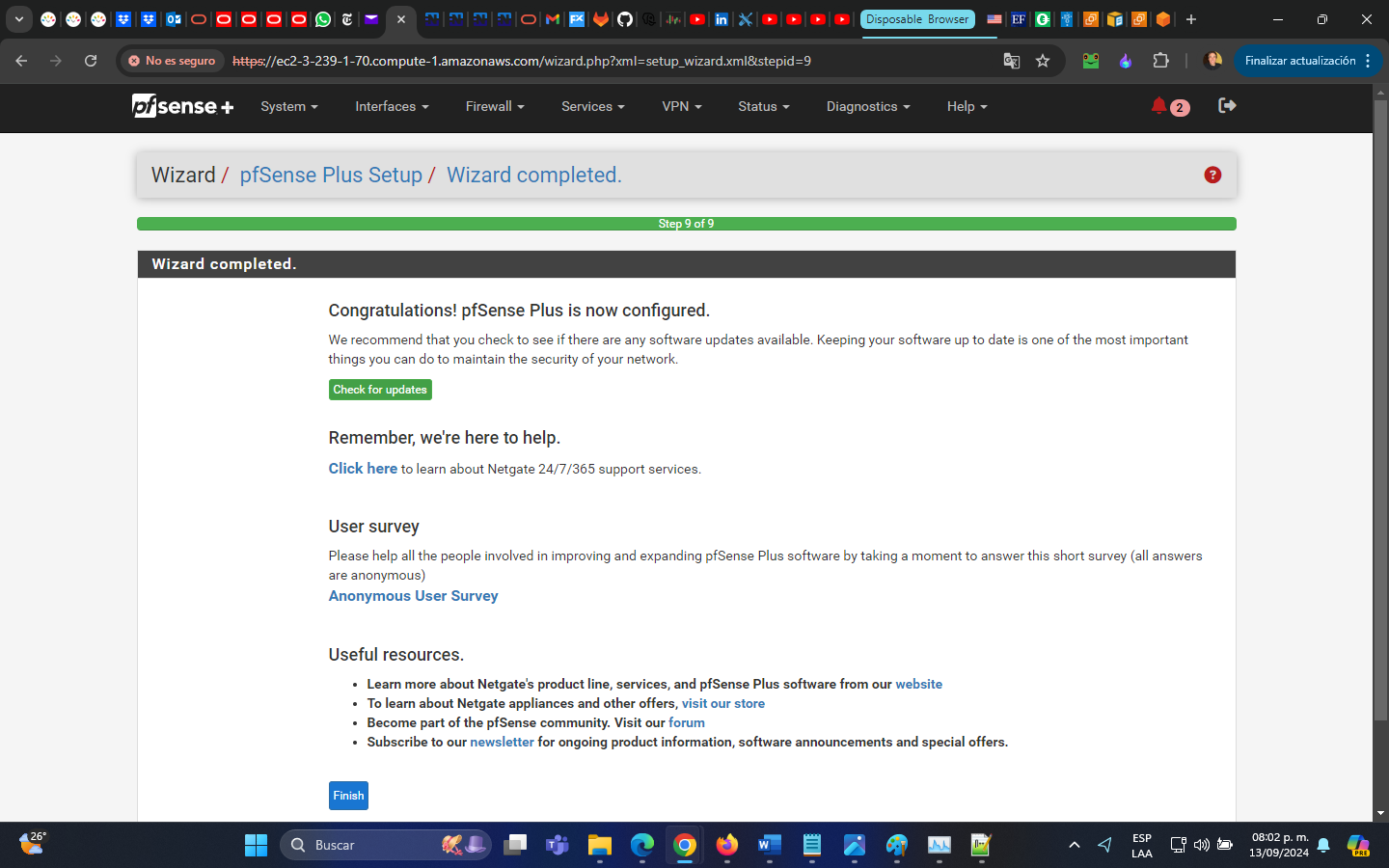The height and width of the screenshot is (868, 1389).
Task: Open Microsoft Edge from the taskbar
Action: pyautogui.click(x=642, y=845)
